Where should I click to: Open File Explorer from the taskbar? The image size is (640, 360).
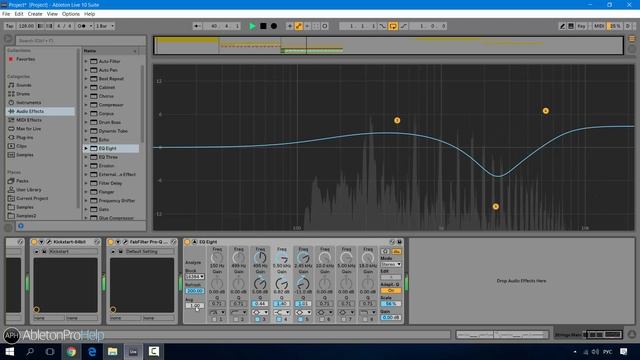[x=113, y=351]
